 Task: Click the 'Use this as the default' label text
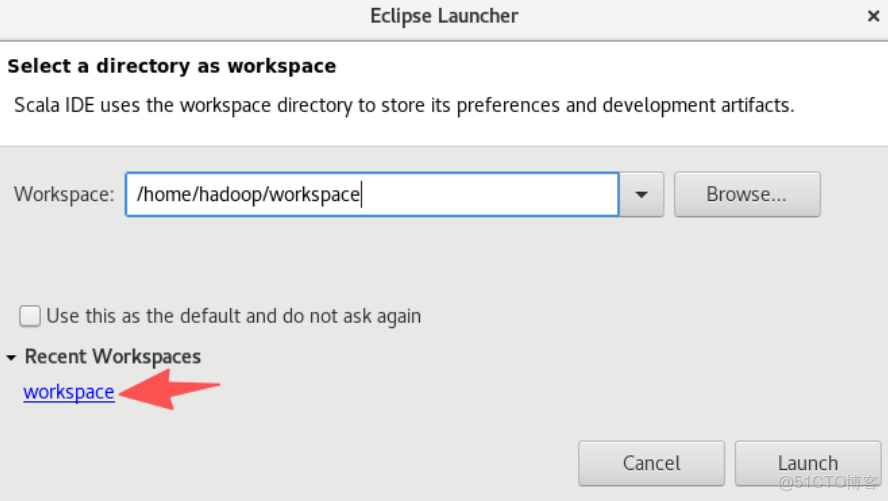click(233, 316)
